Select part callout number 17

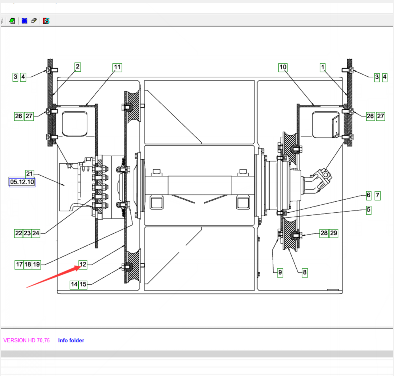(x=19, y=265)
